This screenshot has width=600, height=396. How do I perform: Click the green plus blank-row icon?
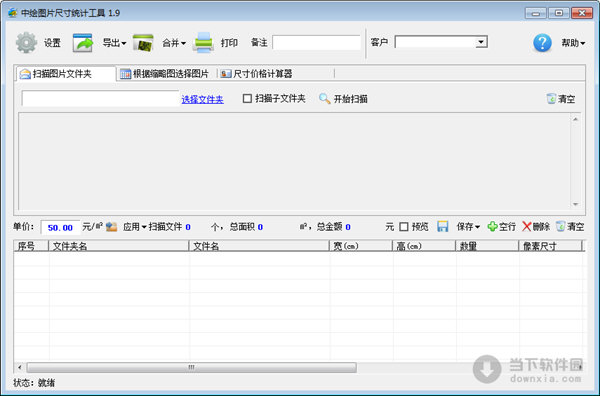click(492, 227)
